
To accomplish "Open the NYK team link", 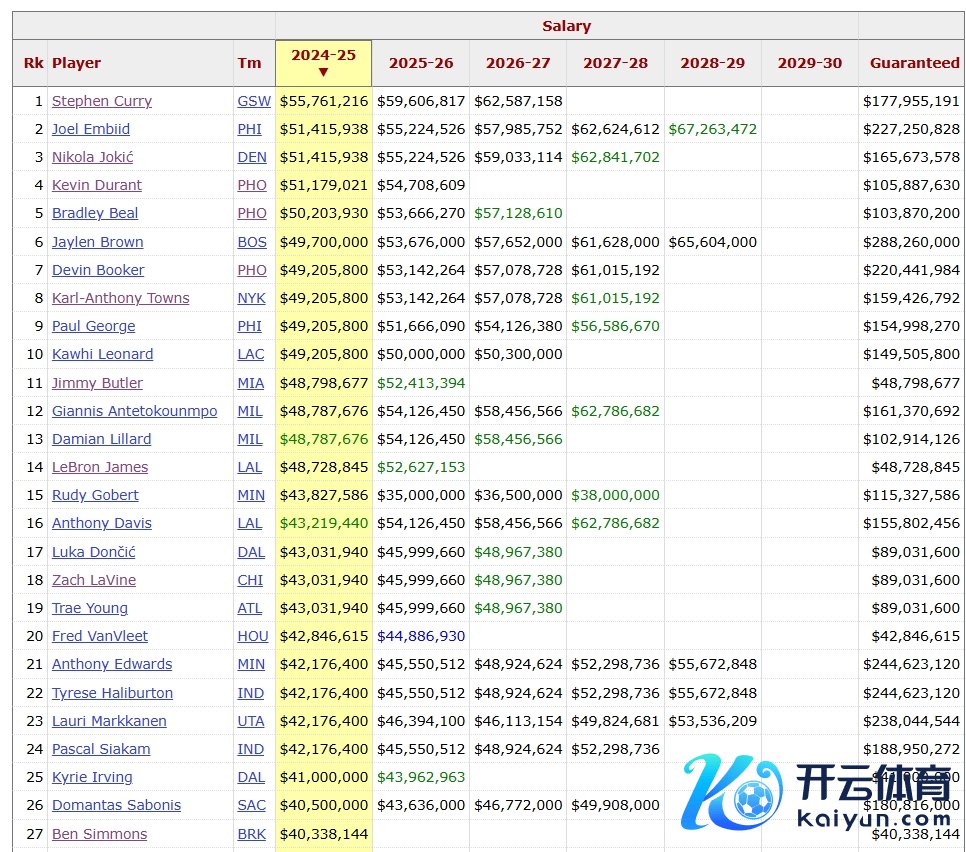I will pos(252,298).
